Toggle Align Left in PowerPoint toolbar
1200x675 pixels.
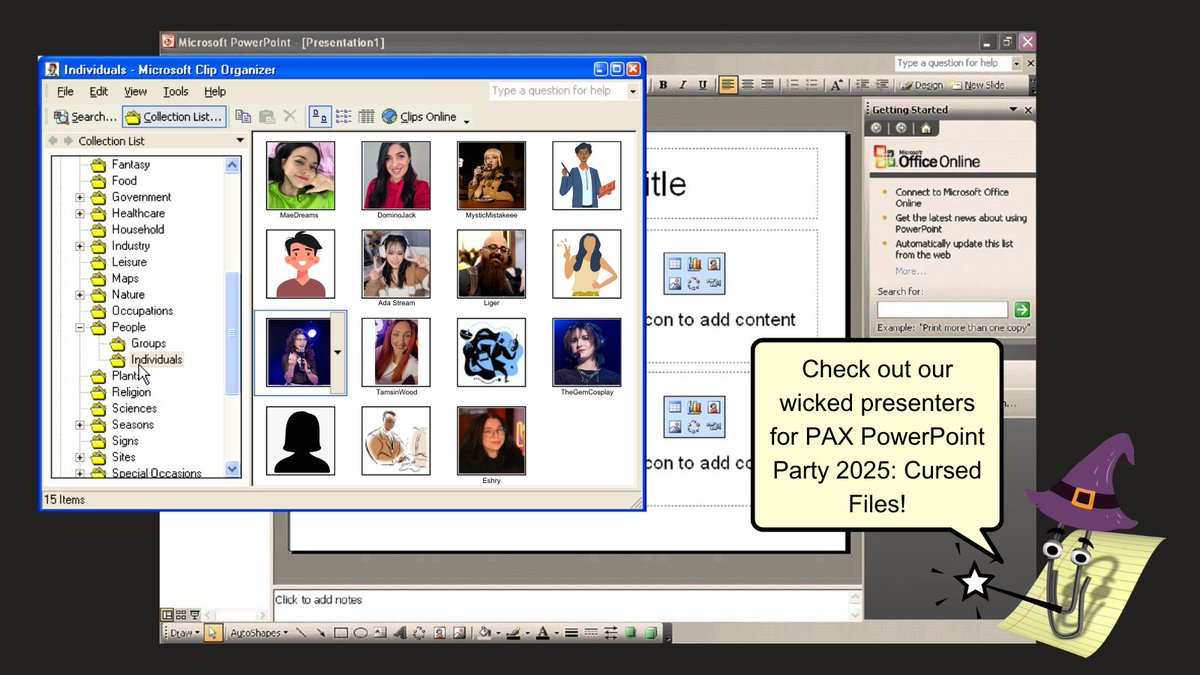(728, 85)
